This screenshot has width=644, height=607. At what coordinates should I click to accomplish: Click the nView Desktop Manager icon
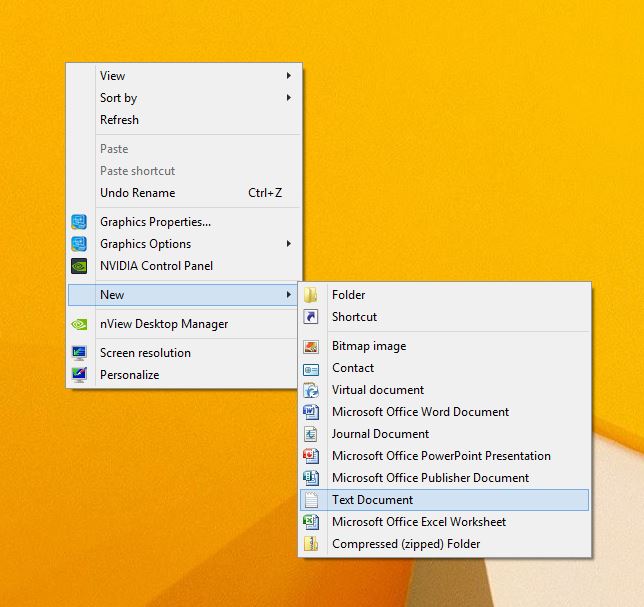(x=79, y=324)
